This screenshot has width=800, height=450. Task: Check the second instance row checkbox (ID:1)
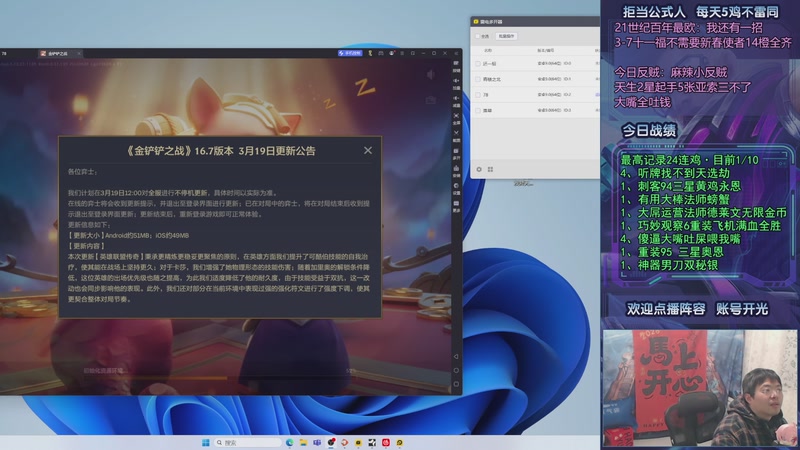[478, 79]
